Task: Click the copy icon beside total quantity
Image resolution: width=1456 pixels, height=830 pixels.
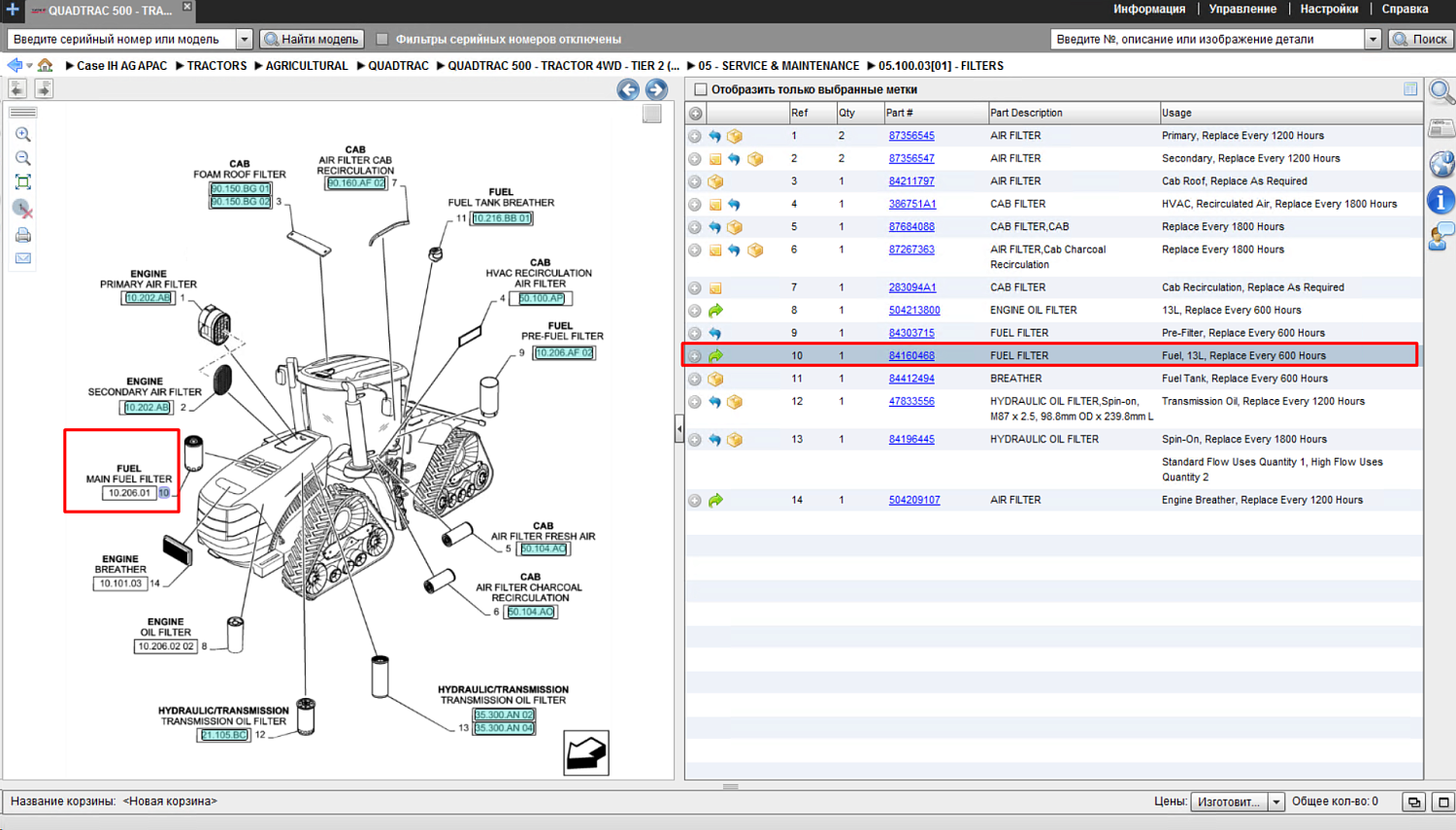Action: (x=1414, y=802)
